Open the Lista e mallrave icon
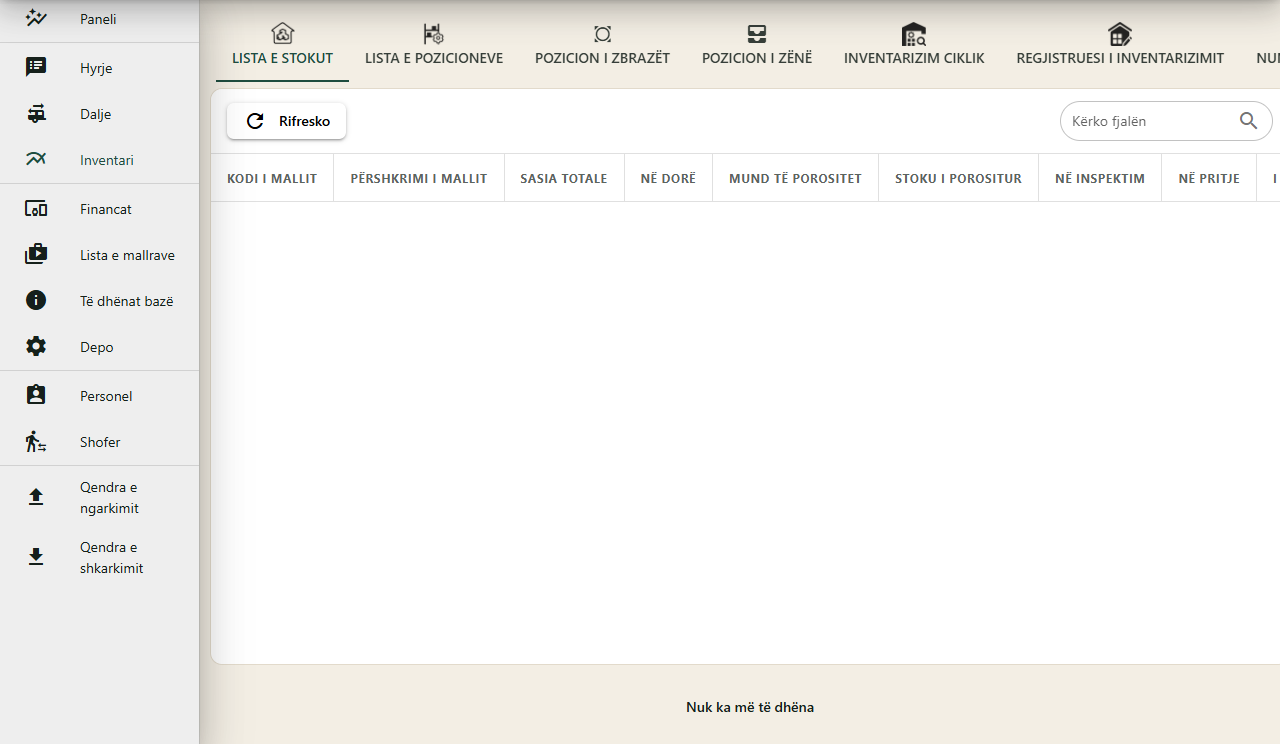 click(x=36, y=255)
